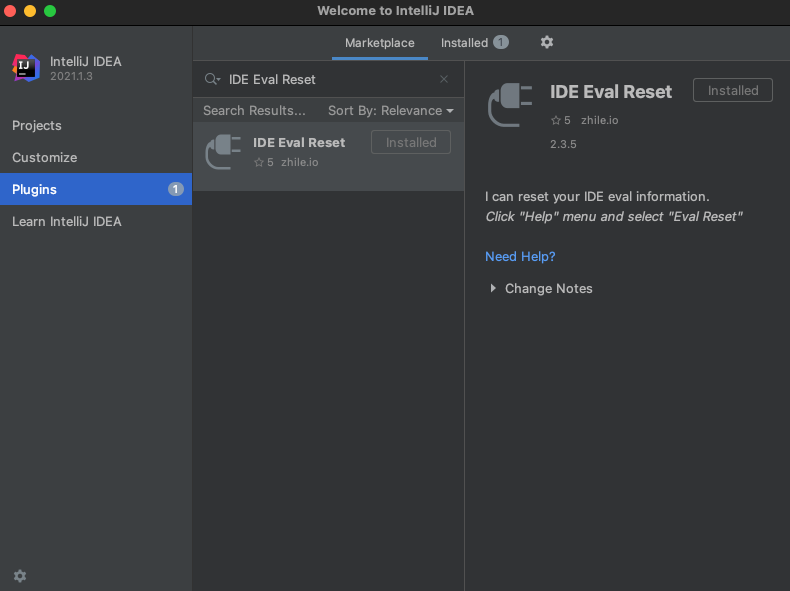Viewport: 790px width, 591px height.
Task: Focus the plugin search field with IDE Eval Reset
Action: coord(330,79)
